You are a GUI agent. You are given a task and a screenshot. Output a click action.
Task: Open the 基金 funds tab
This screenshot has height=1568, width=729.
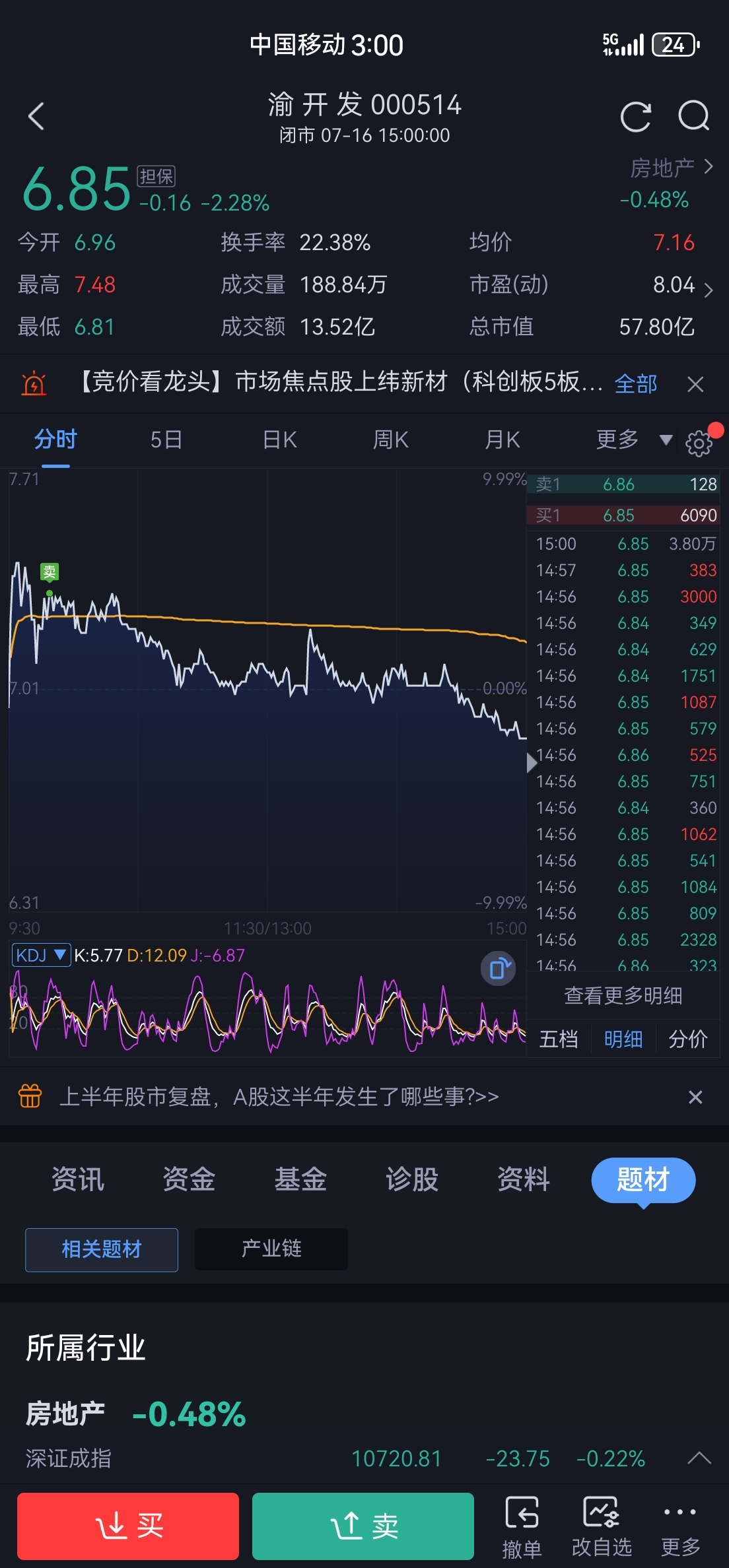(x=300, y=1179)
